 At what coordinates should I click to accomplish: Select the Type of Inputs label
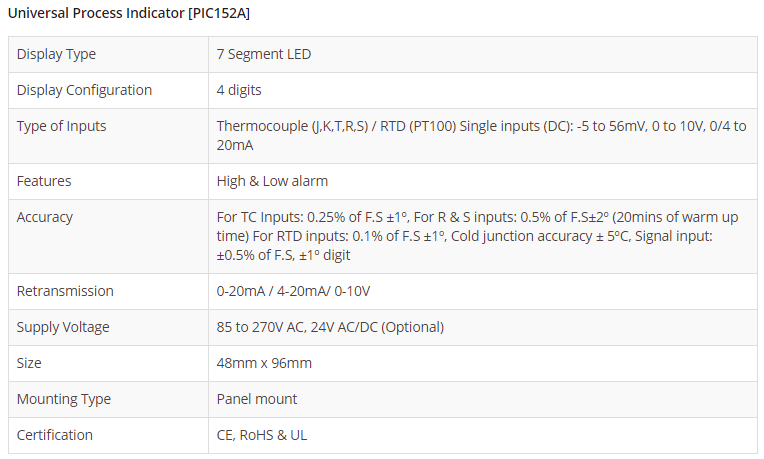click(61, 126)
